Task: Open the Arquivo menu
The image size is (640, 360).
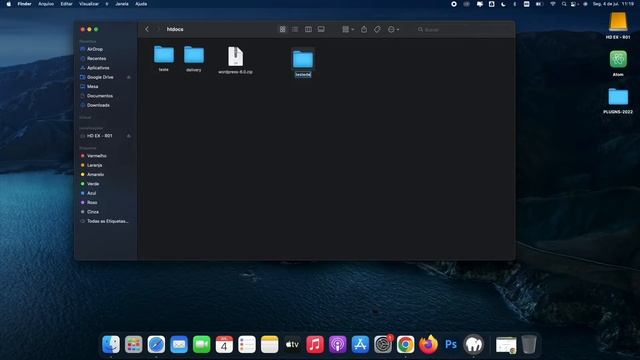Action: 46,4
